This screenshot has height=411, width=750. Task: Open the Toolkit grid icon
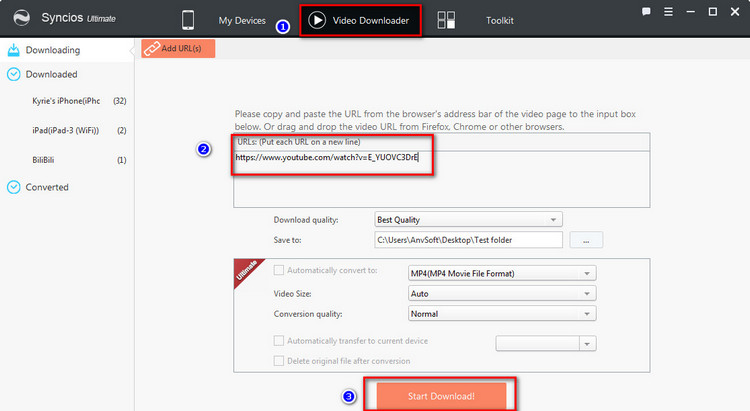coord(446,20)
